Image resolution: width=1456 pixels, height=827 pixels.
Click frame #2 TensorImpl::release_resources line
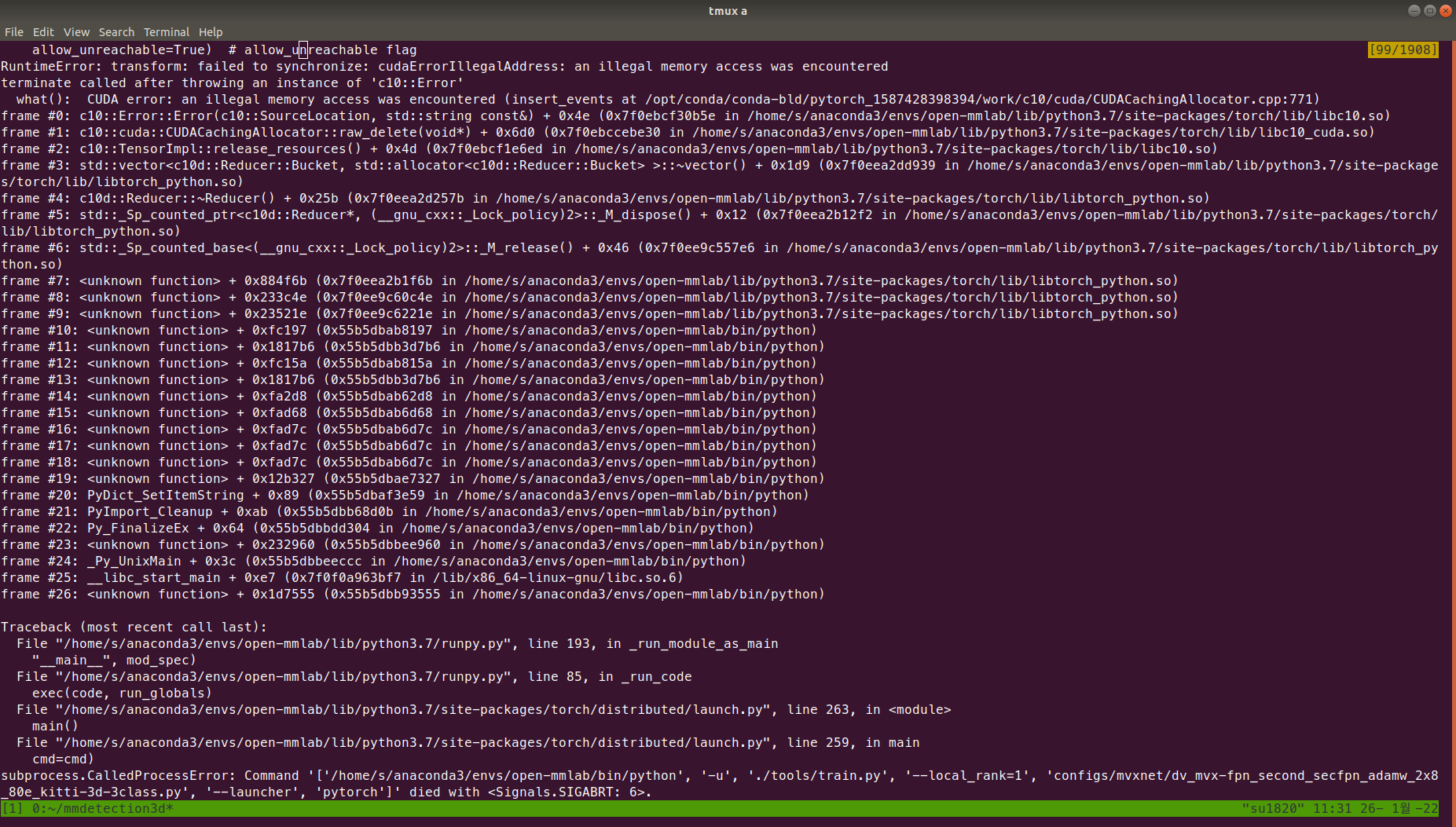coord(610,149)
